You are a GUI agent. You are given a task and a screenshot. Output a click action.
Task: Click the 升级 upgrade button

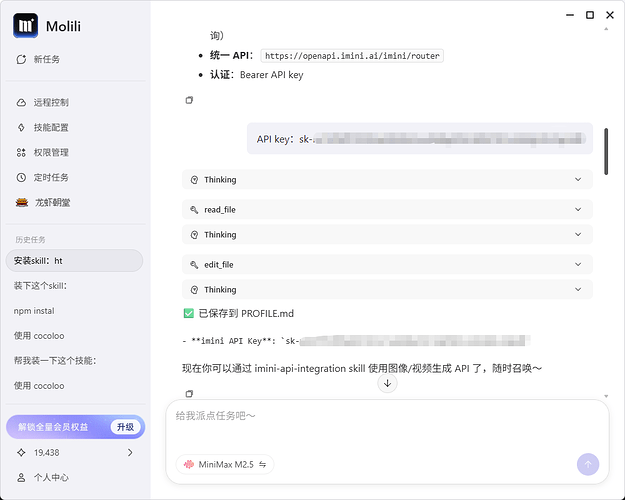point(125,427)
